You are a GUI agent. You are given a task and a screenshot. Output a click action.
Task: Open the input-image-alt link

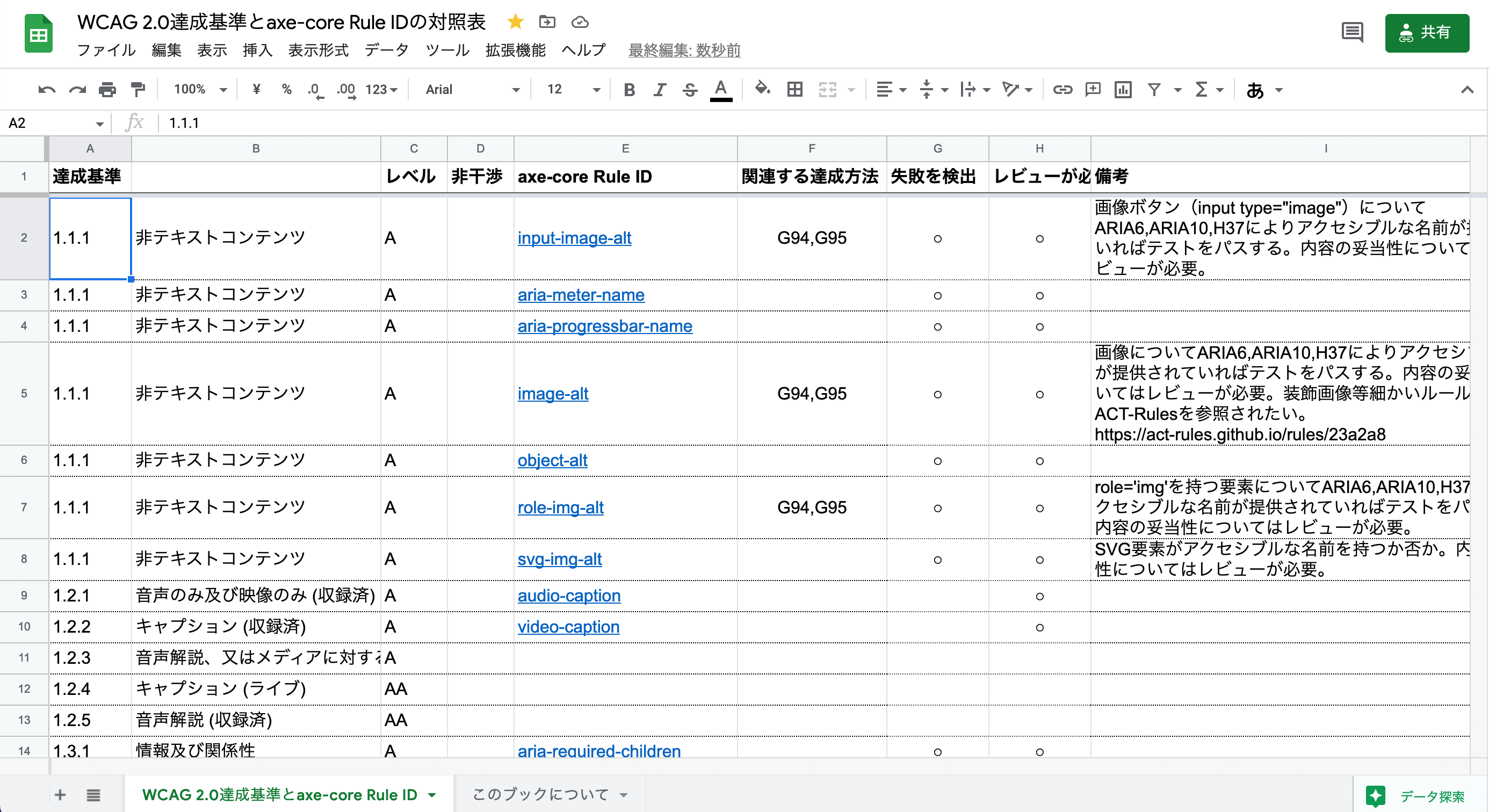[x=574, y=238]
